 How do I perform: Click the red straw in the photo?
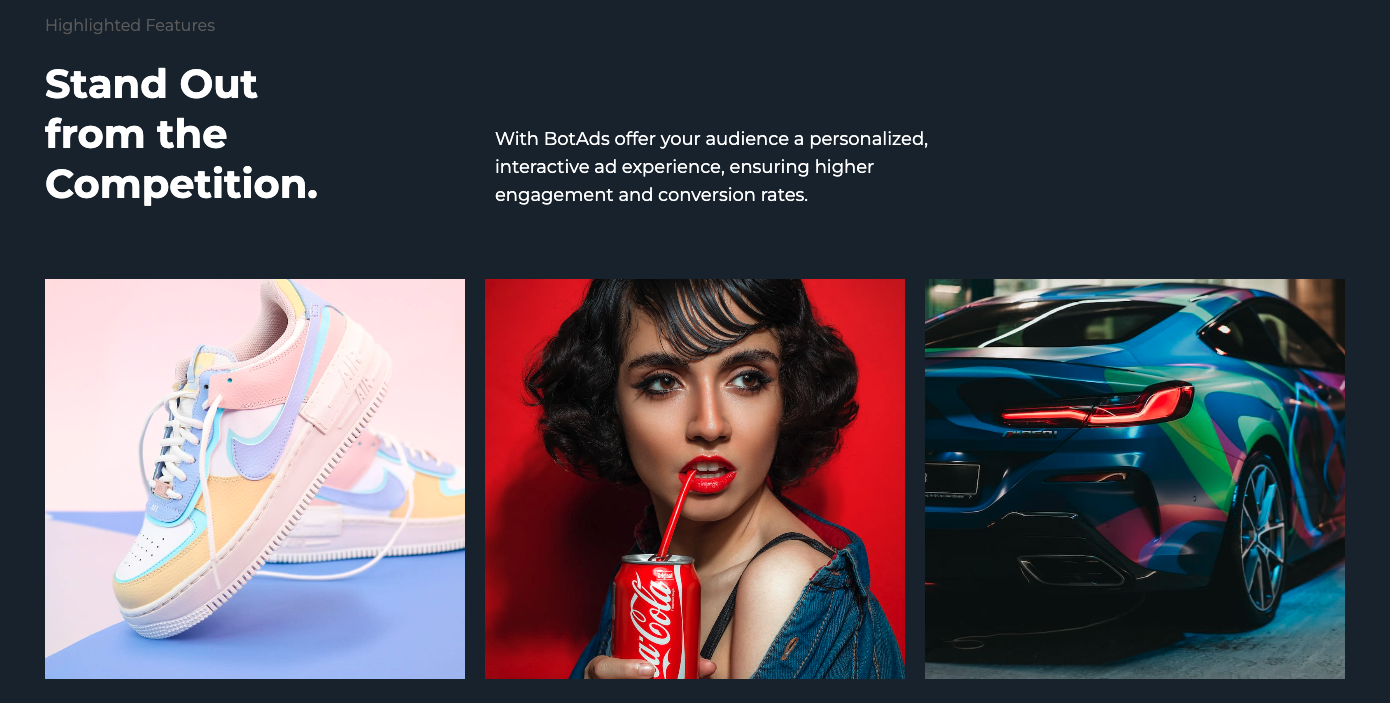point(680,512)
